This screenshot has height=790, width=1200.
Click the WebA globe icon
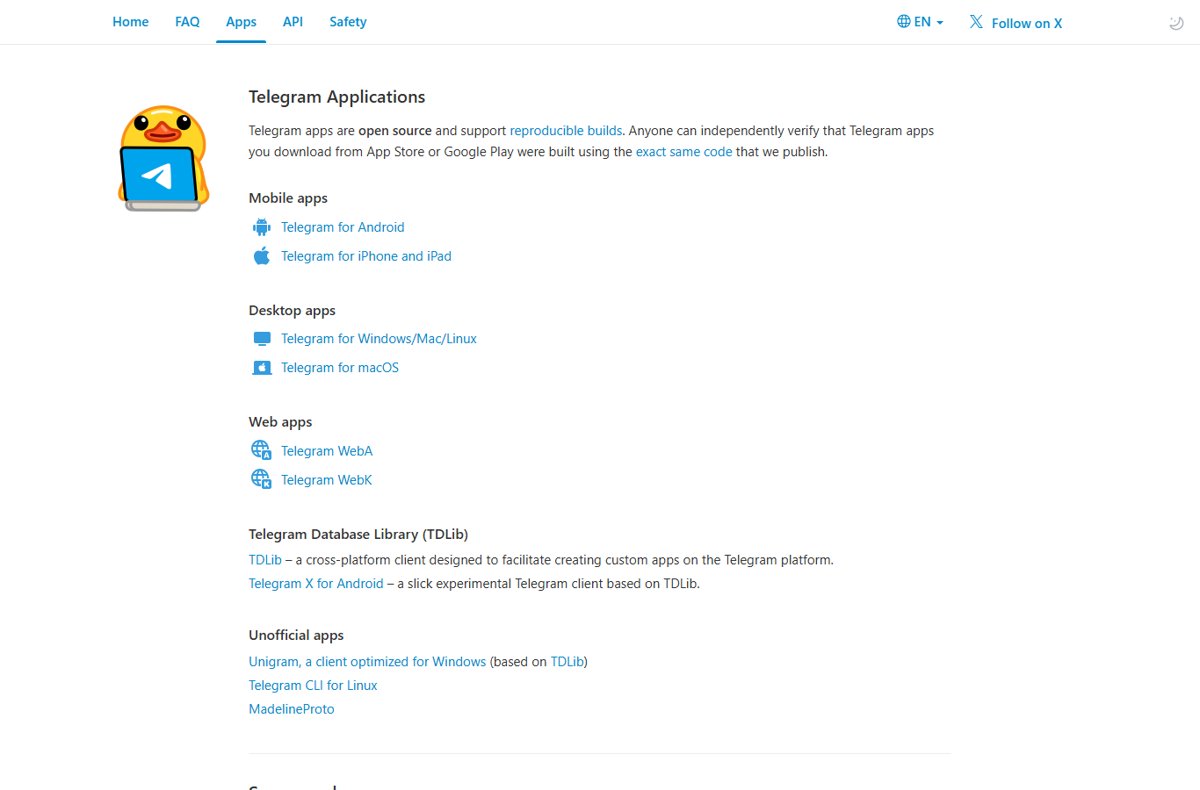[x=261, y=451]
